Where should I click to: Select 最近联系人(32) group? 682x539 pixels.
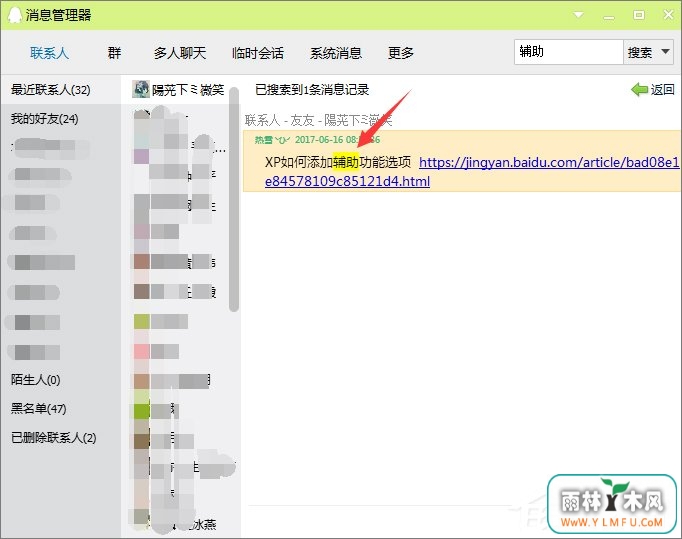(x=60, y=90)
